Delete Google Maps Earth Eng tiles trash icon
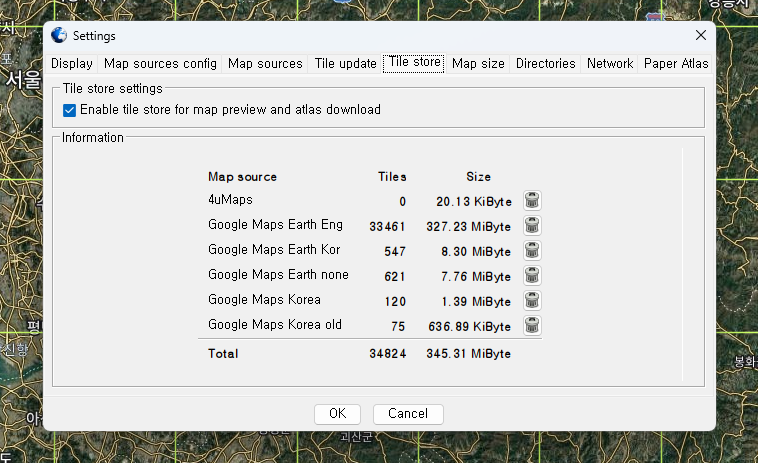The image size is (758, 463). click(x=532, y=226)
